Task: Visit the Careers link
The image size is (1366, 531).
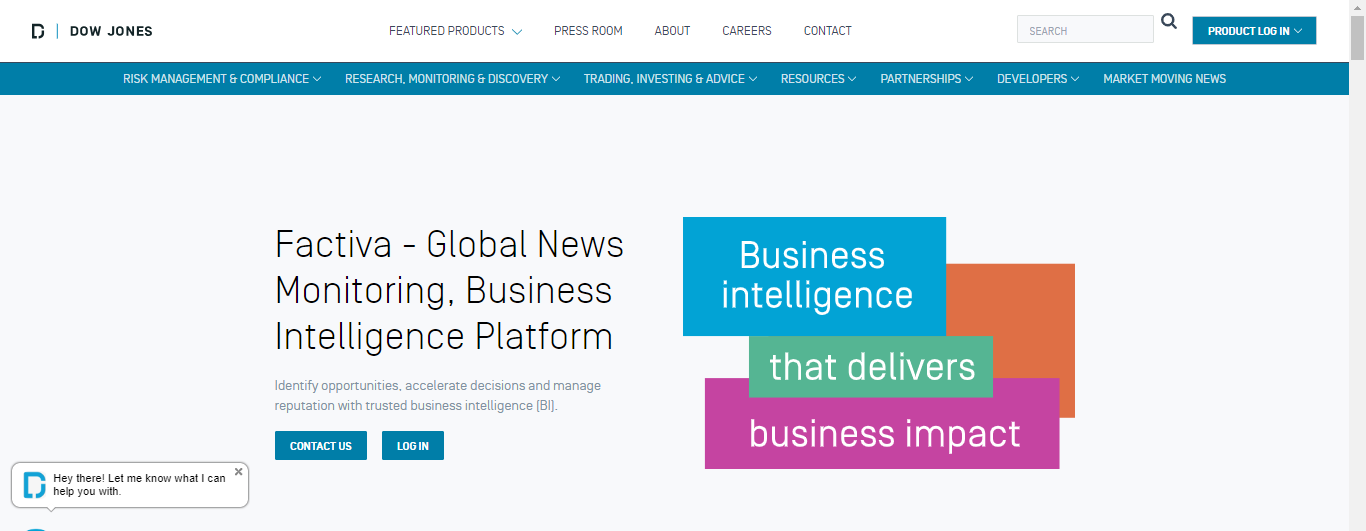Action: point(747,31)
